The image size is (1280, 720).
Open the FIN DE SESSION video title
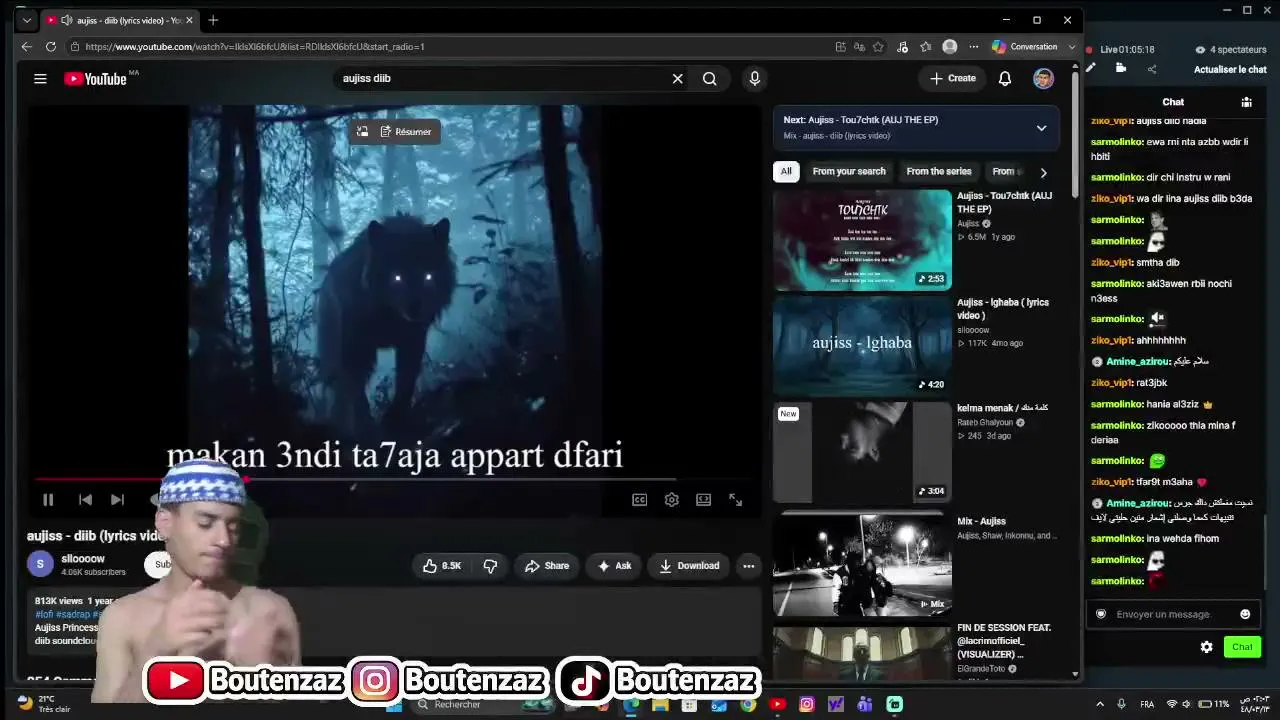tap(1004, 641)
